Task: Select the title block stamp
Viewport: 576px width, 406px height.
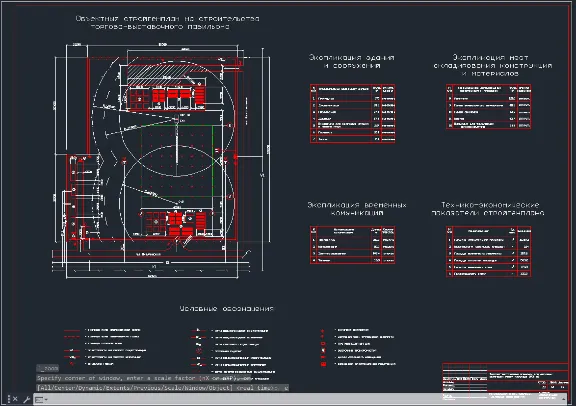Action: [x=505, y=382]
